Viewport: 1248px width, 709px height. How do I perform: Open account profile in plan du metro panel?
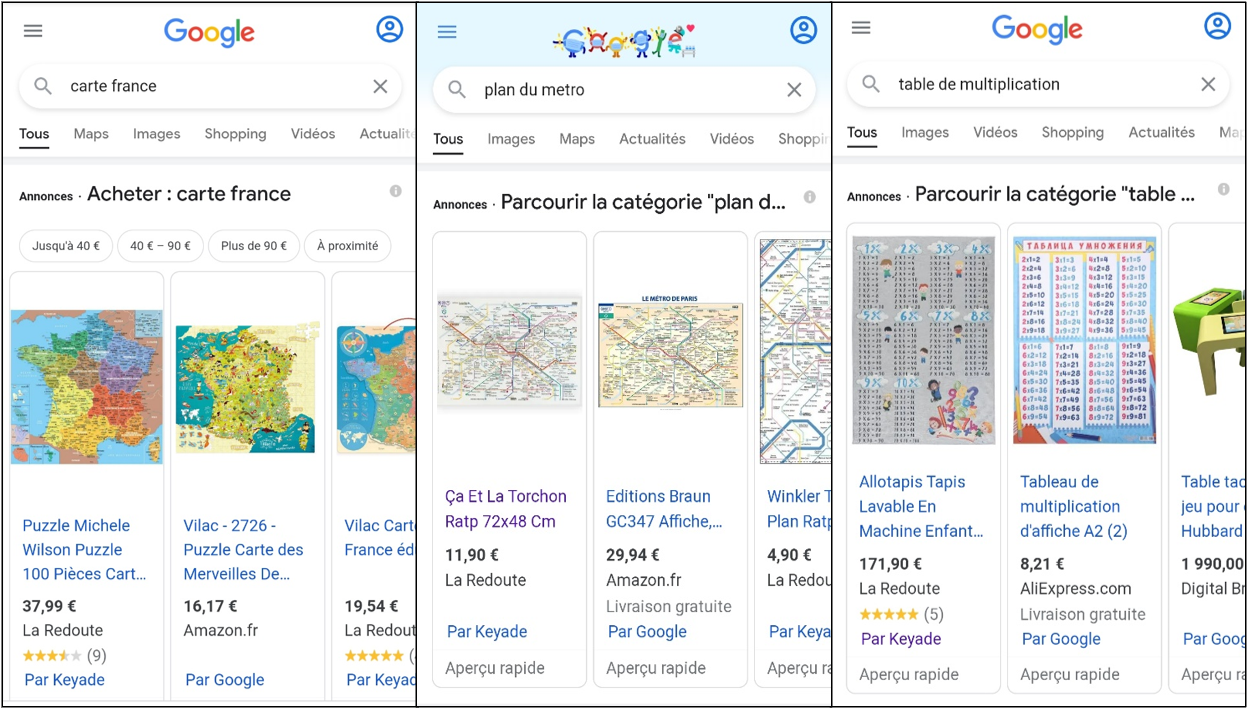(804, 30)
